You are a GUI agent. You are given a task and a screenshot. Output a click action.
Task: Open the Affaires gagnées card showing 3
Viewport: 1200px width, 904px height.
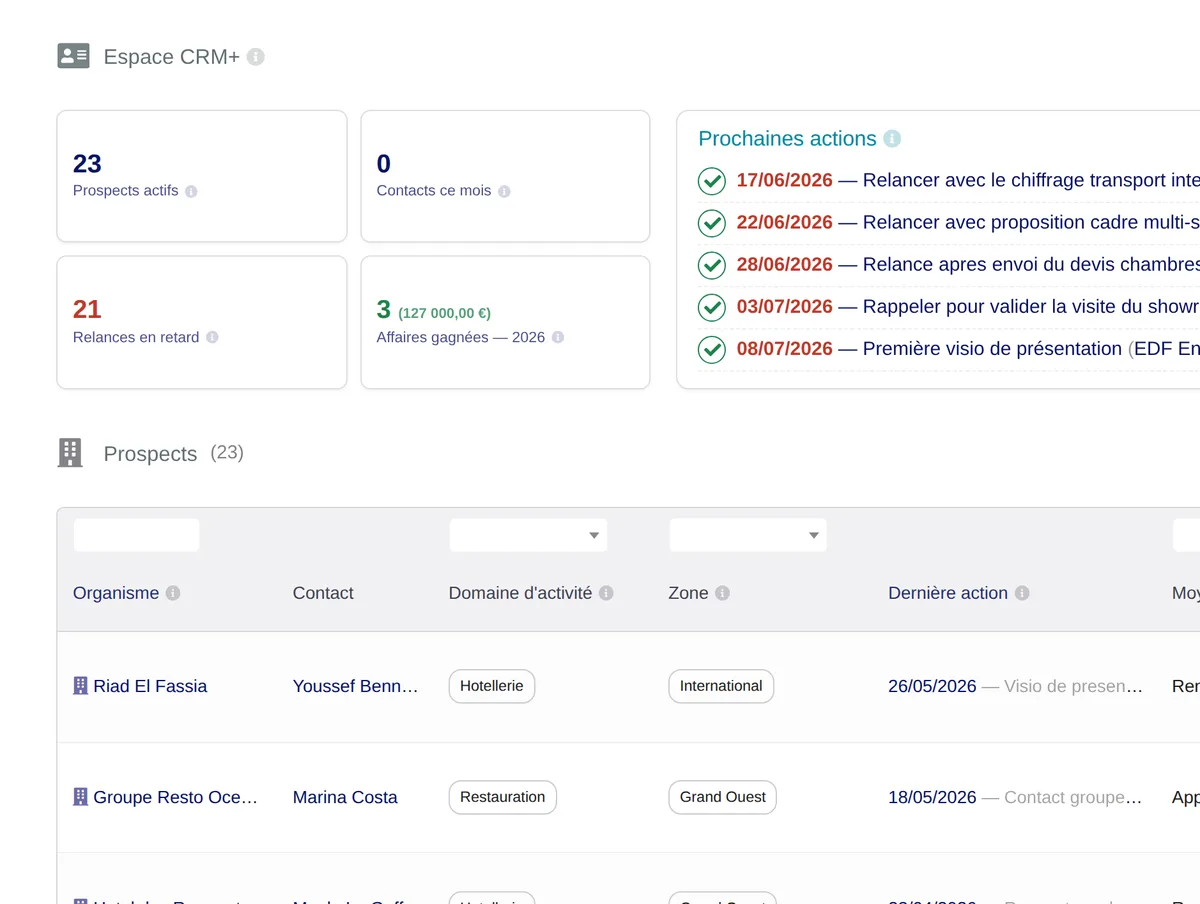tap(505, 322)
